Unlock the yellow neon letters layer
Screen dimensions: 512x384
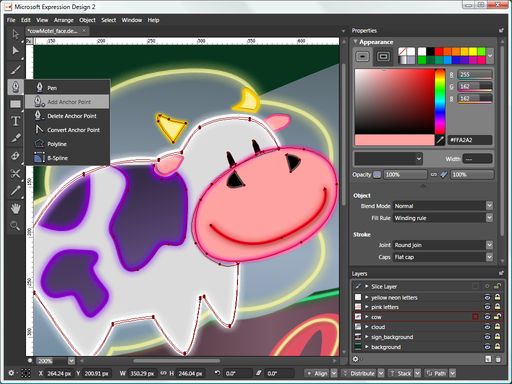[x=497, y=297]
